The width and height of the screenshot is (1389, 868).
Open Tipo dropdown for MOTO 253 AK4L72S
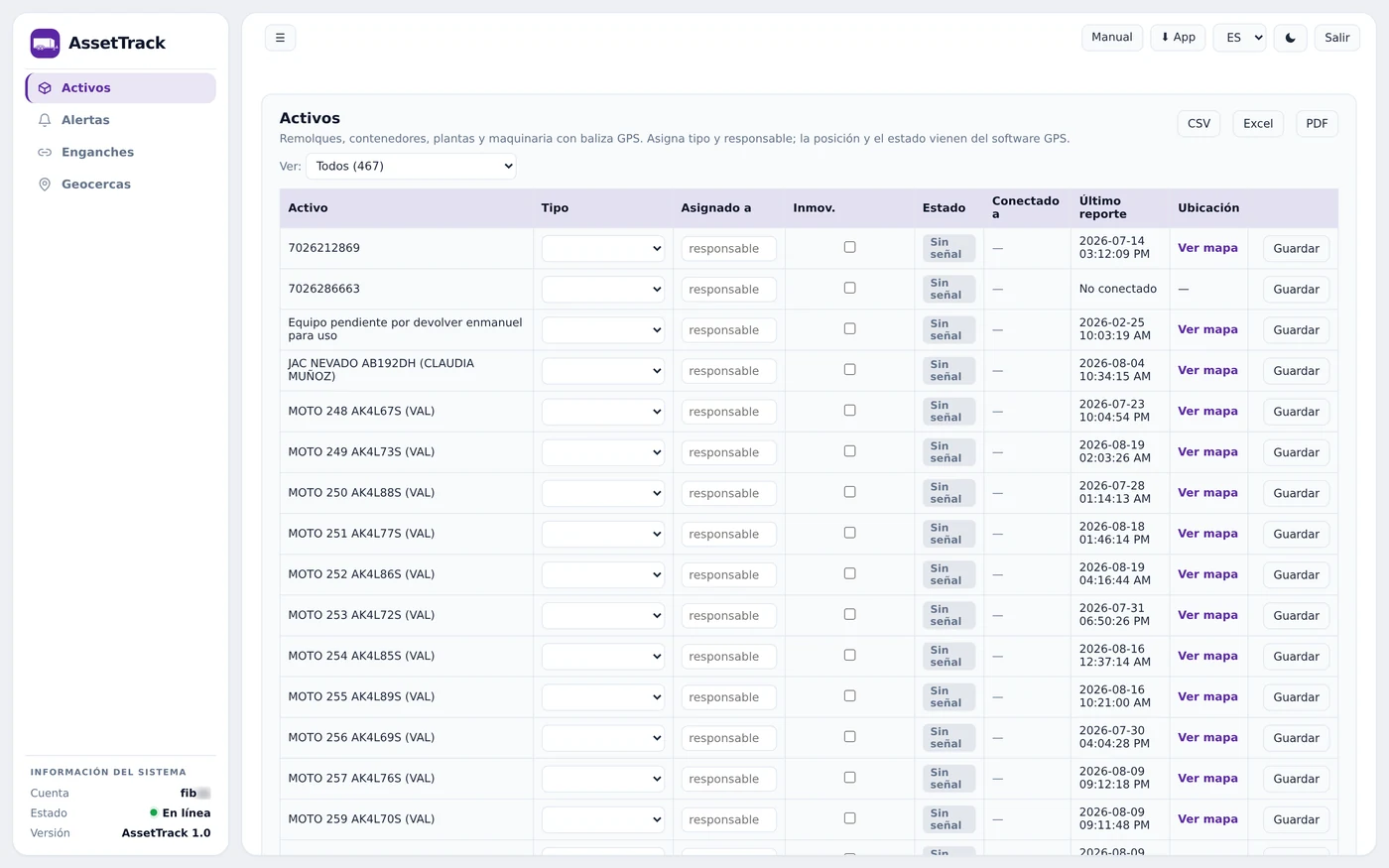click(x=603, y=616)
